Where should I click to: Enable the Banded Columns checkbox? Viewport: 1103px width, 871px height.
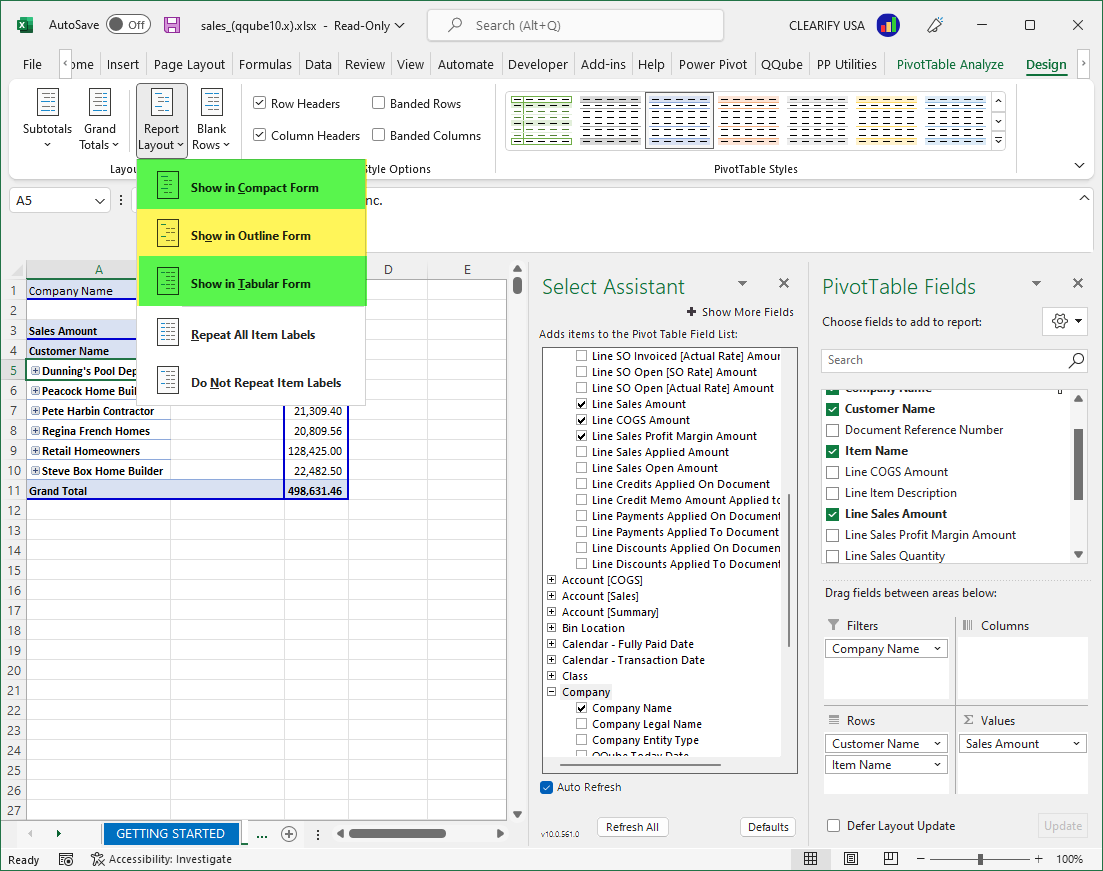378,134
